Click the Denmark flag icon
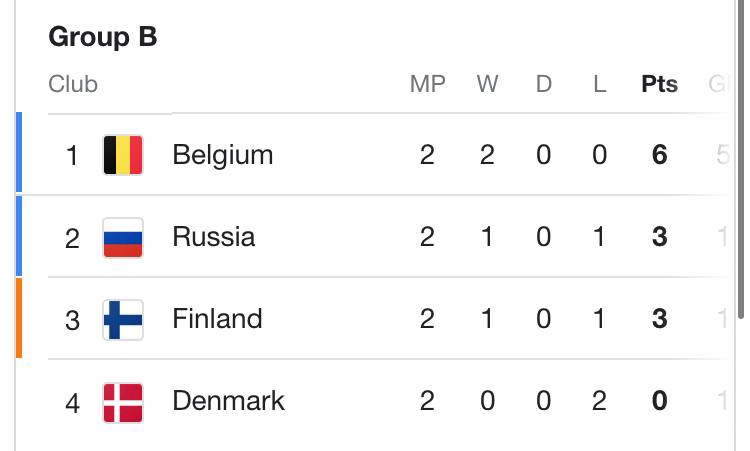Image resolution: width=750 pixels, height=451 pixels. tap(123, 403)
